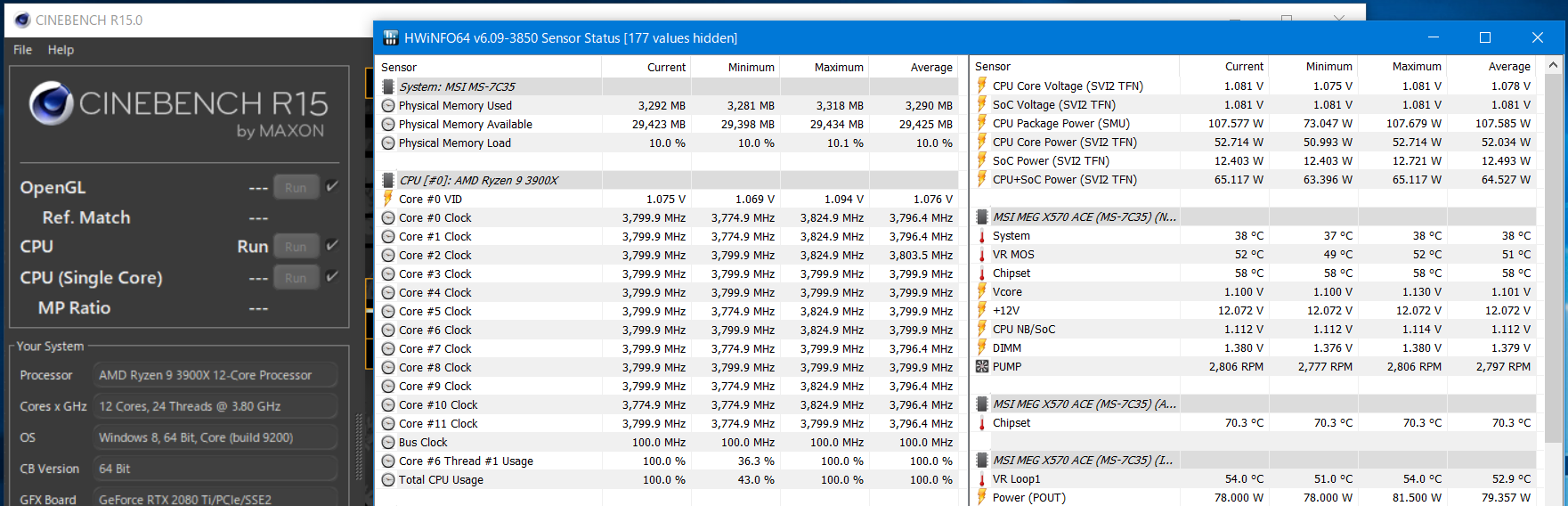Click the Vcore lightning icon

coord(982,291)
